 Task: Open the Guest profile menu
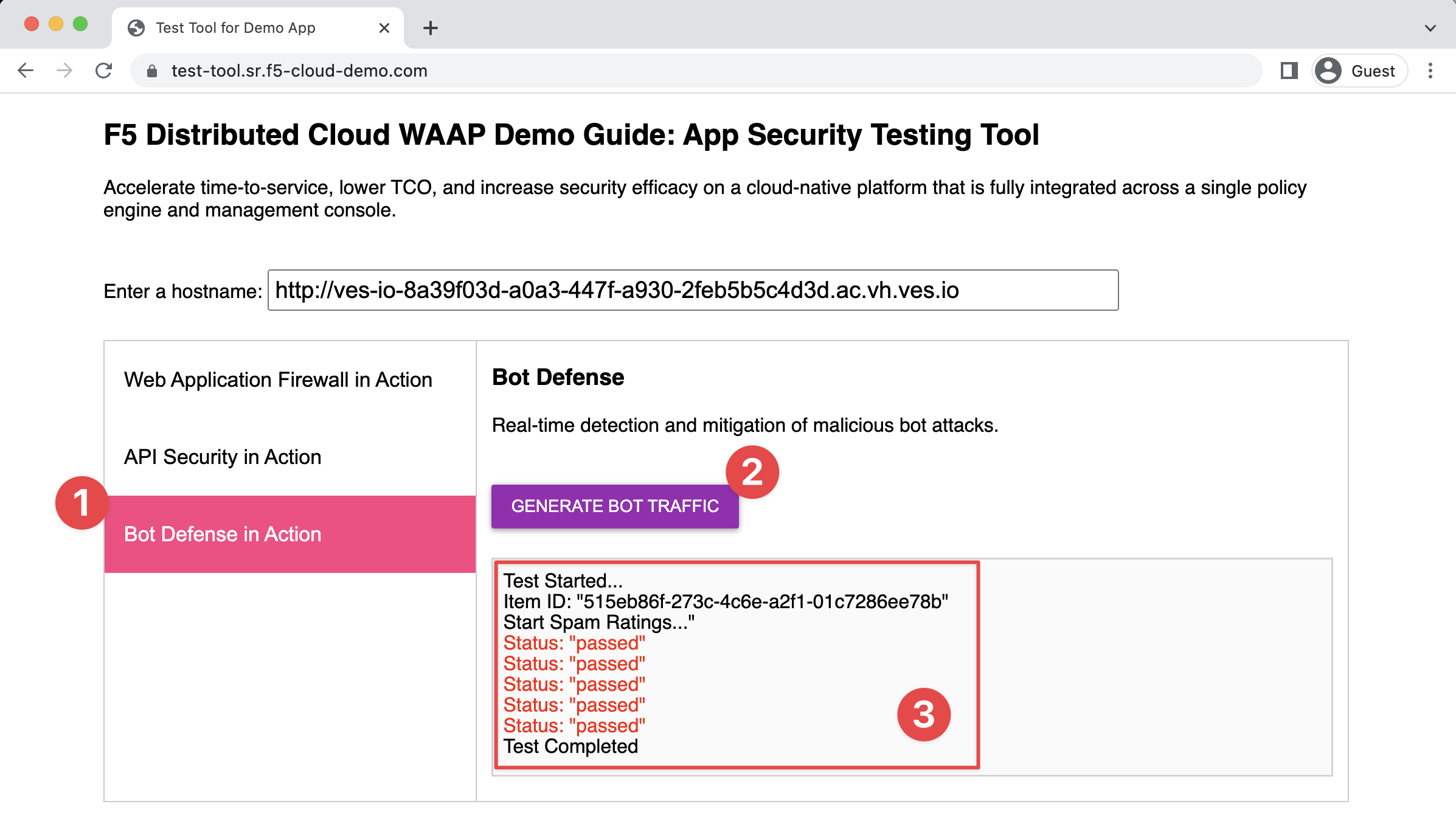[1359, 71]
